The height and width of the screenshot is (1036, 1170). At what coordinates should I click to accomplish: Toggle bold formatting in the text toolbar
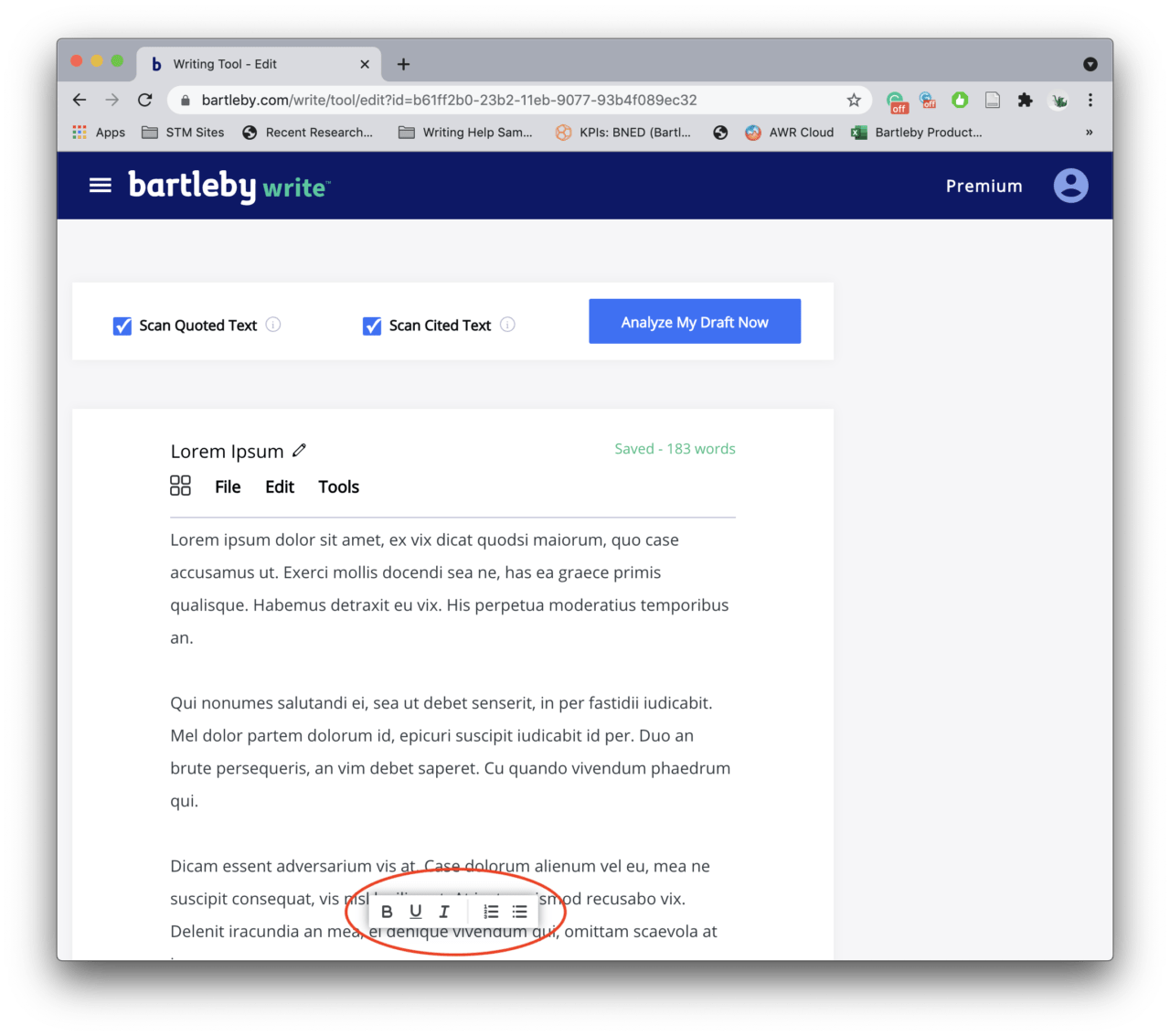tap(387, 911)
